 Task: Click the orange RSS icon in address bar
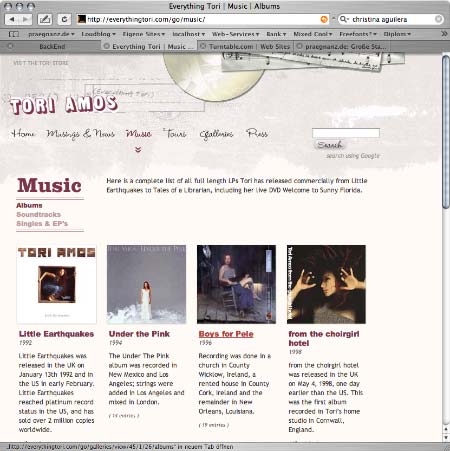click(x=324, y=20)
